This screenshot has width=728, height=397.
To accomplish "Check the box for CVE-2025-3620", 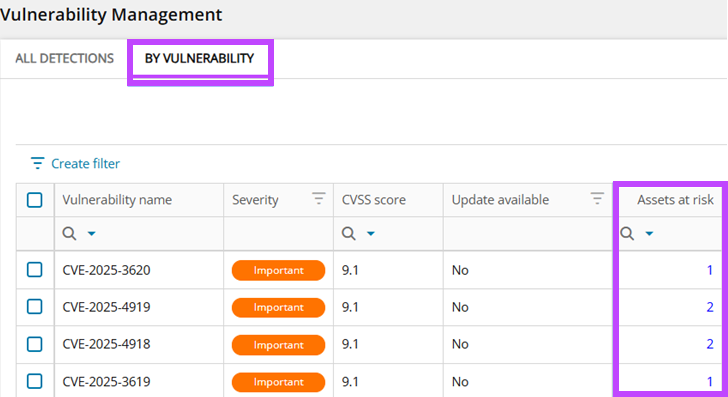I will pyautogui.click(x=34, y=270).
